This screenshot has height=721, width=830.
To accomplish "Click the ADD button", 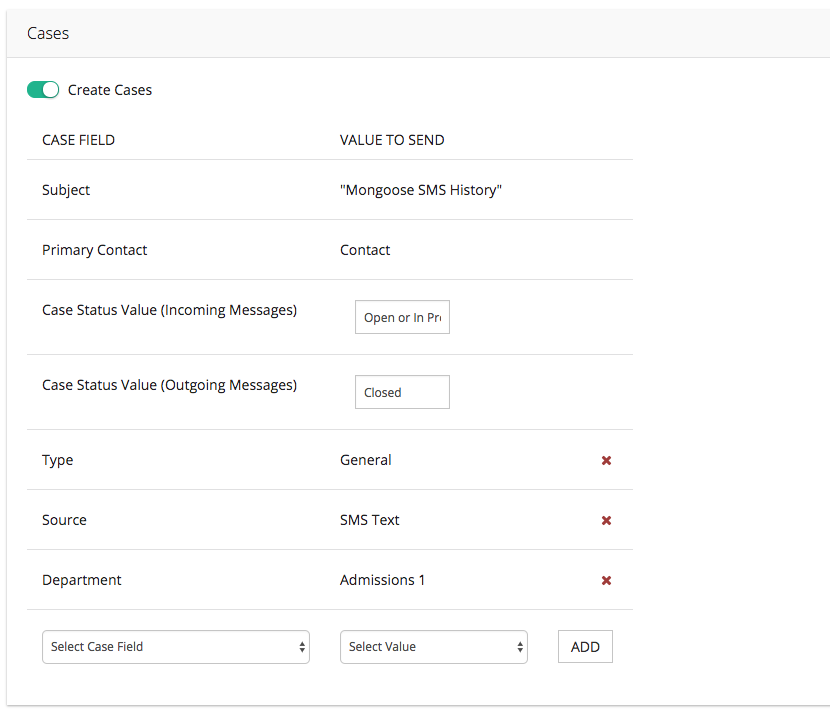I will pos(585,647).
